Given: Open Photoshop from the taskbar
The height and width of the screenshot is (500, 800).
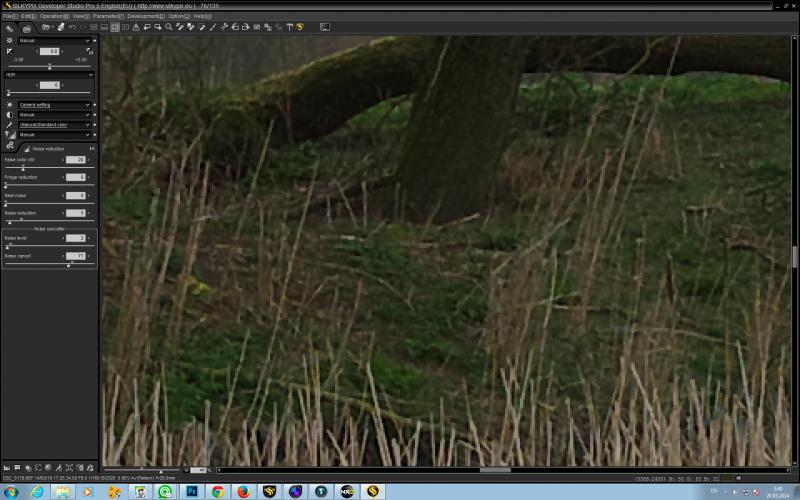Looking at the screenshot, I should [x=192, y=491].
